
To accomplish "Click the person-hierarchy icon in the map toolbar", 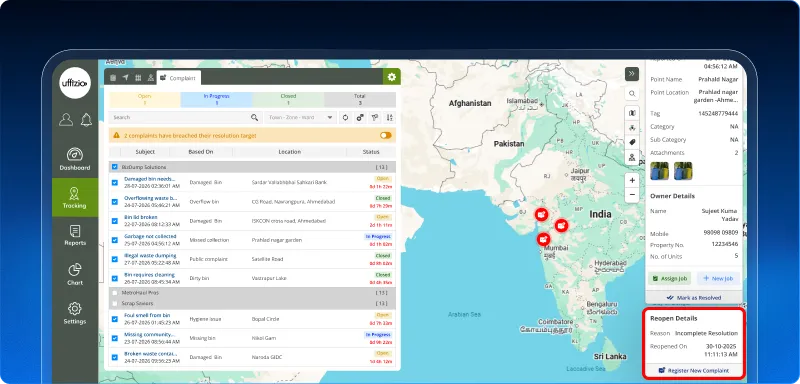I will pyautogui.click(x=632, y=157).
